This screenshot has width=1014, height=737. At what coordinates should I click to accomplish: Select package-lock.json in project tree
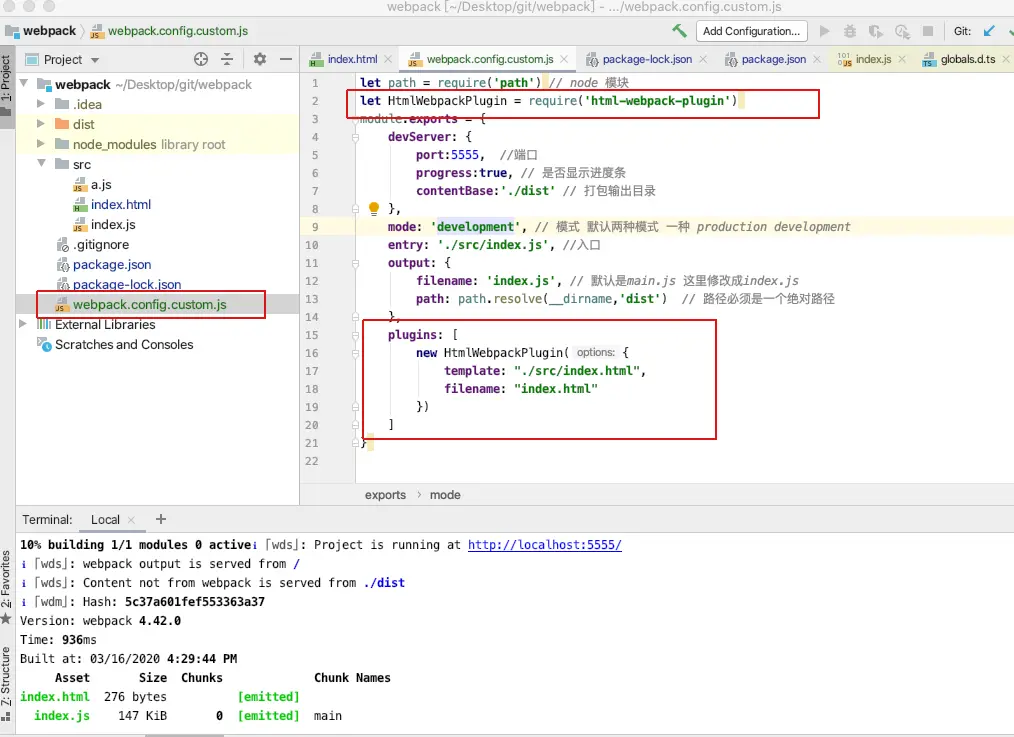click(127, 284)
